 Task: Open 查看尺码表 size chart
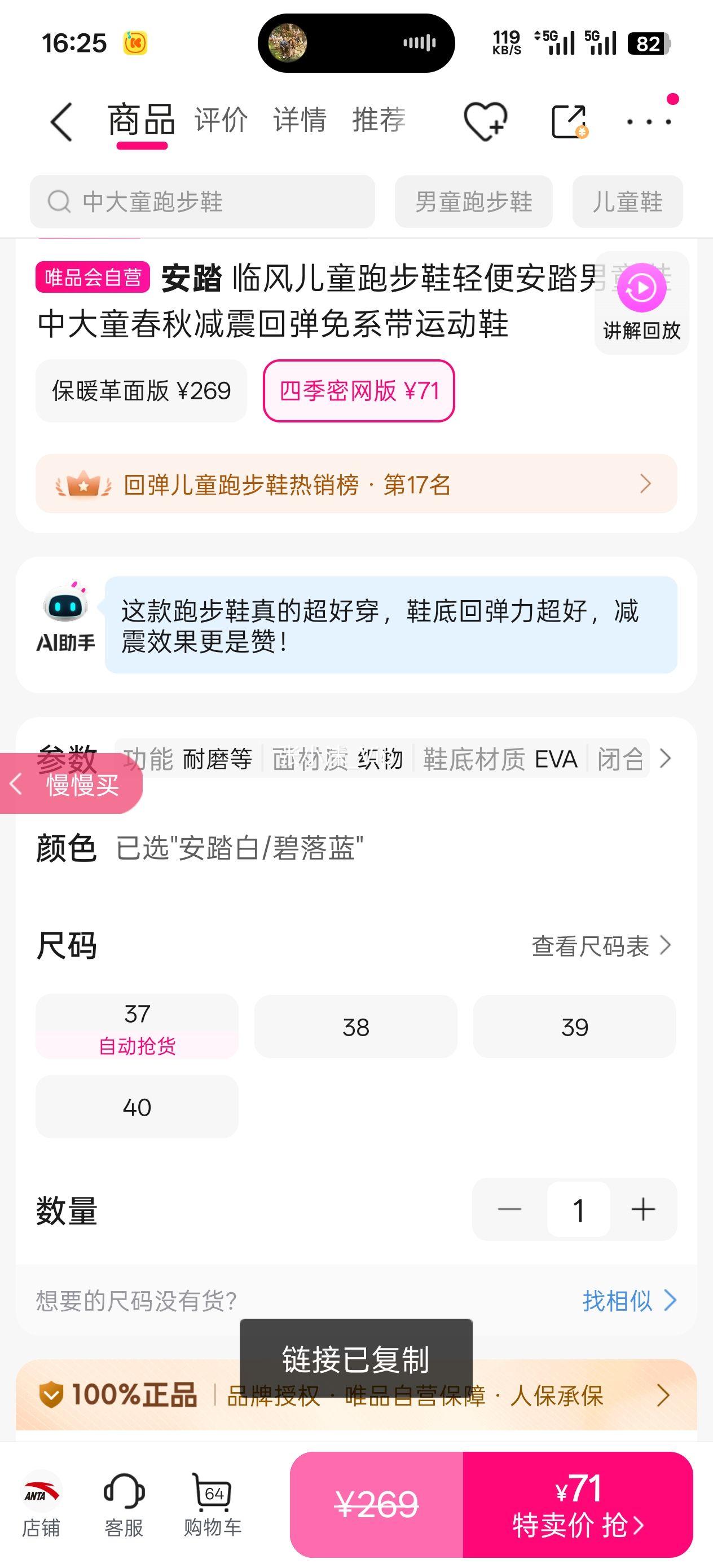click(601, 946)
